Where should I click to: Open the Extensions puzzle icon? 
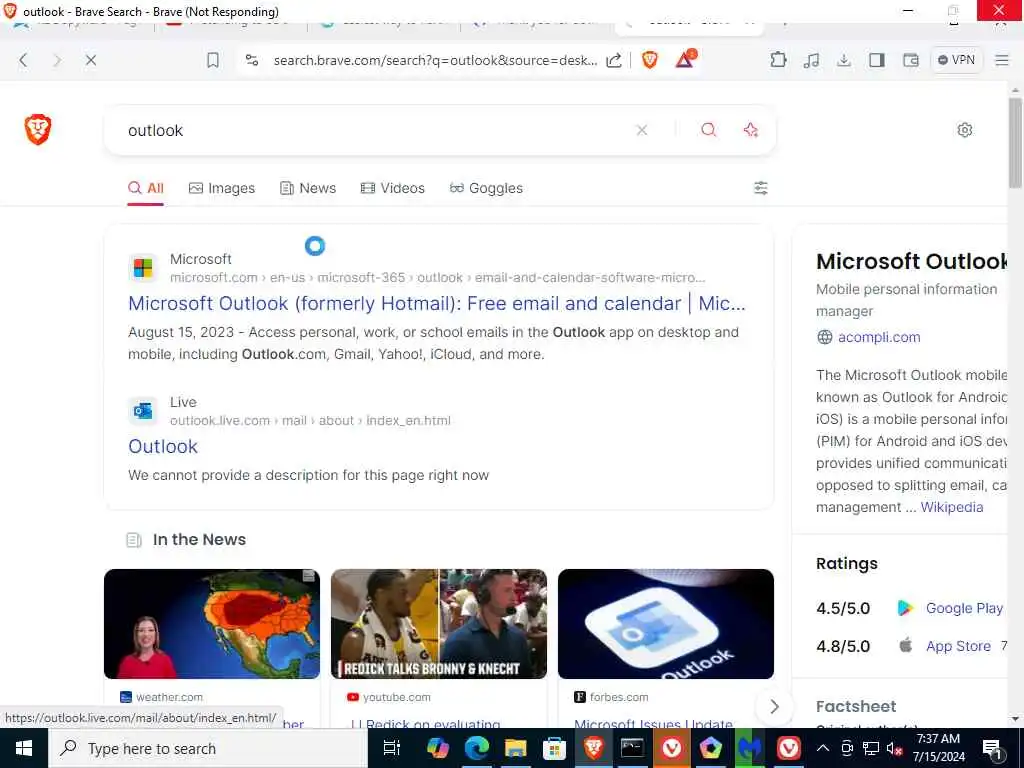coord(778,60)
